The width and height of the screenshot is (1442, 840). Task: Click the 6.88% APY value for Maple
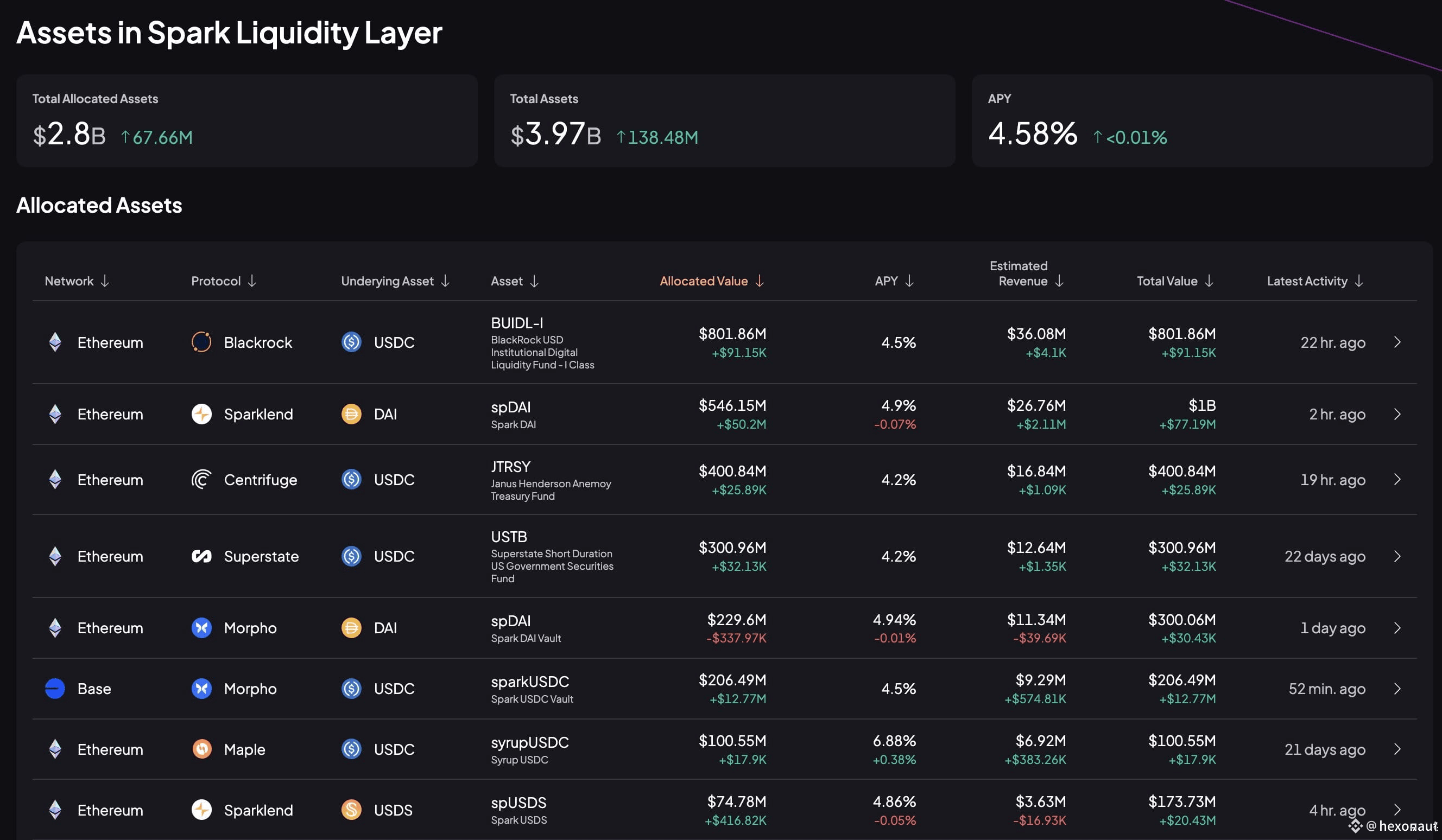(894, 741)
